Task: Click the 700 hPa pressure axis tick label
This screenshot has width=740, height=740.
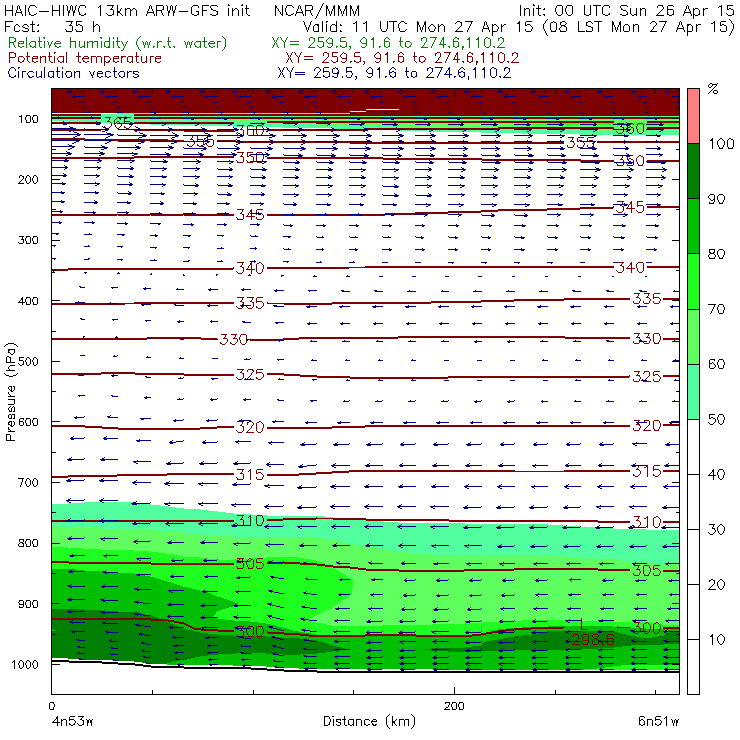Action: point(28,482)
